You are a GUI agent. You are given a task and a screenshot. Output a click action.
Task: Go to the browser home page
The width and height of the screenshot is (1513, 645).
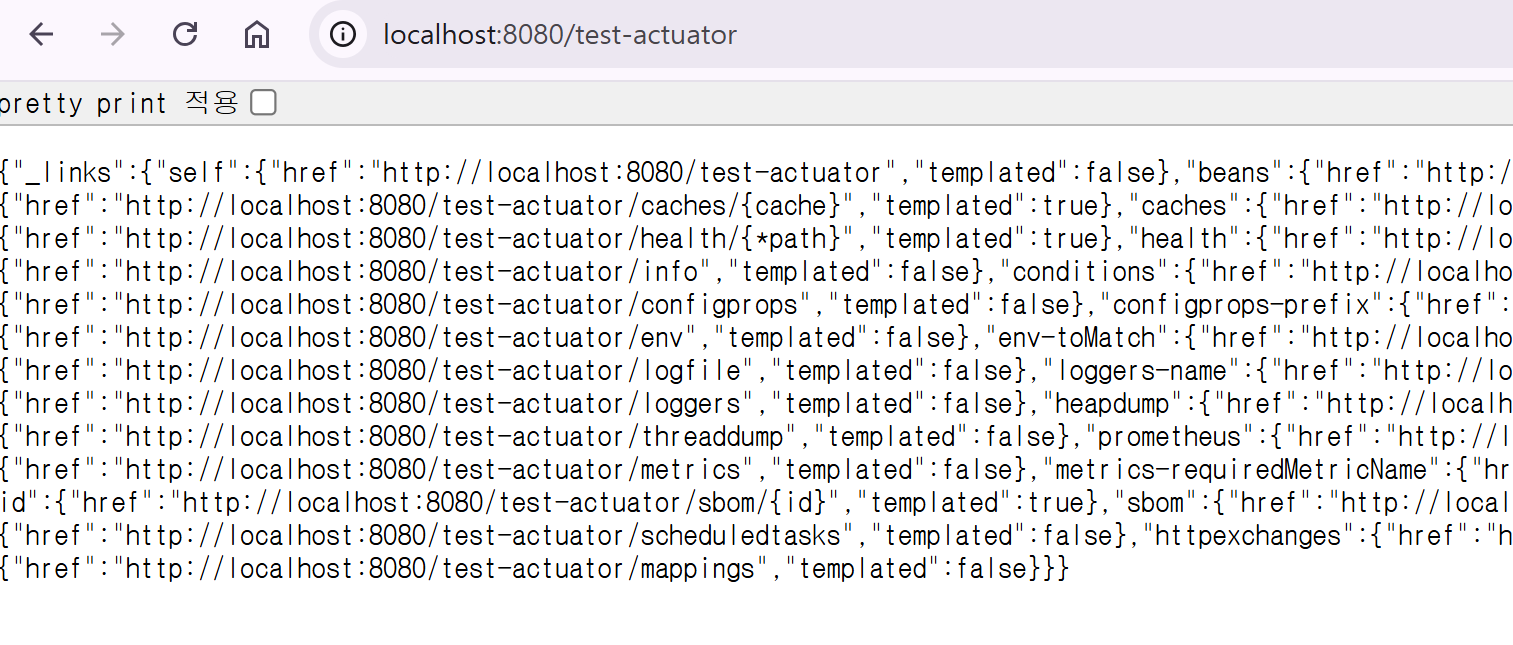click(257, 35)
